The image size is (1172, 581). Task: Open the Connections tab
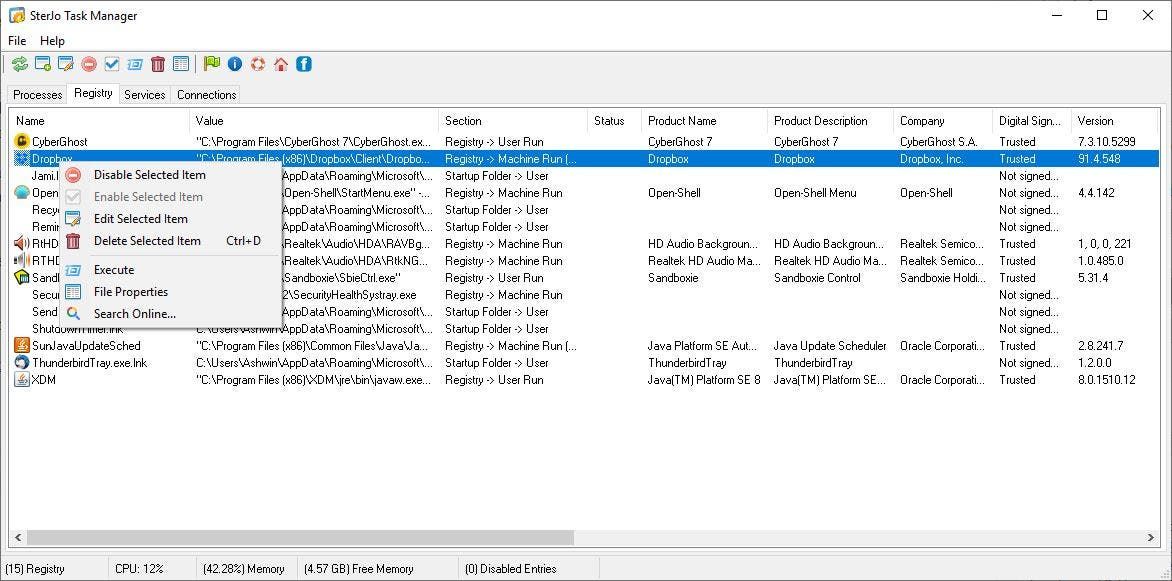[206, 95]
